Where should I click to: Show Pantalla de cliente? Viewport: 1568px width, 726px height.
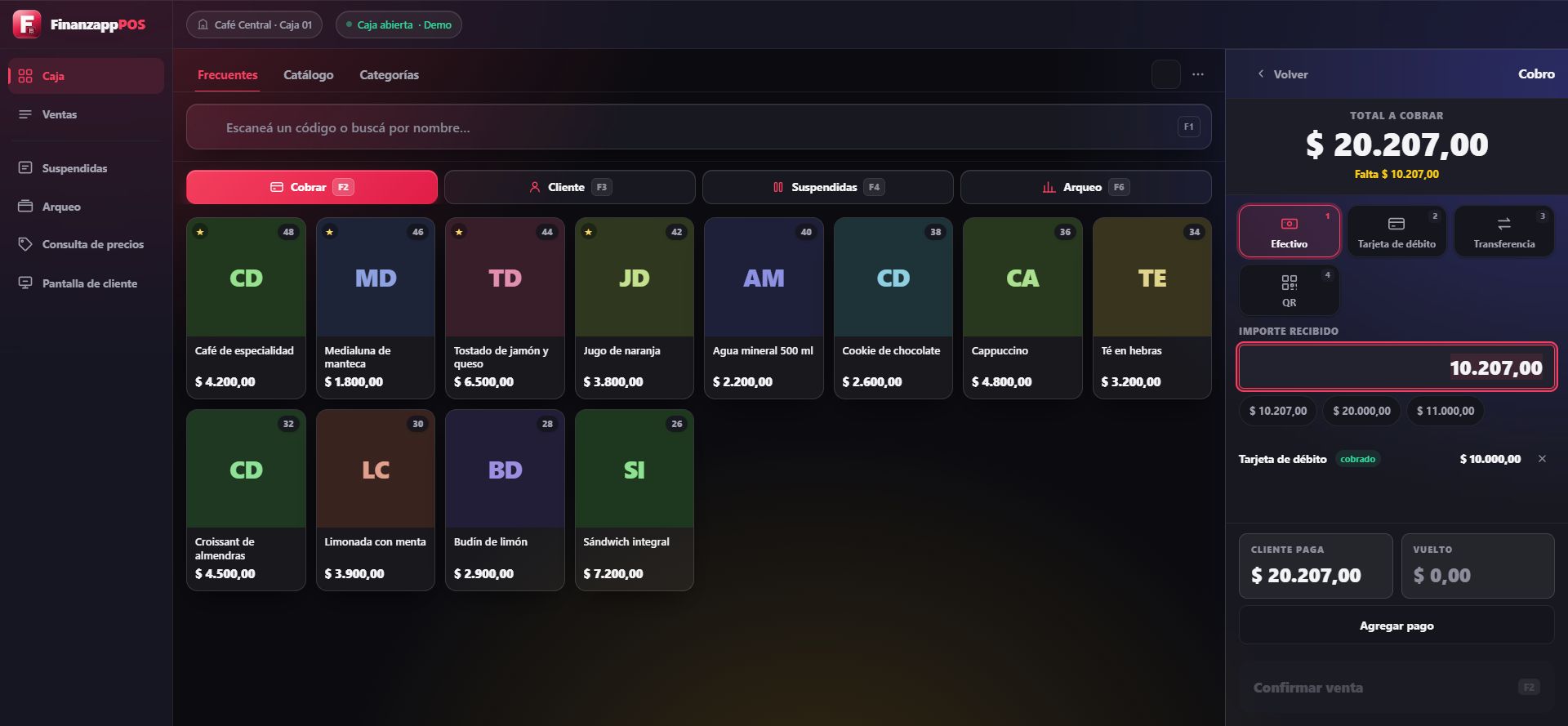86,283
